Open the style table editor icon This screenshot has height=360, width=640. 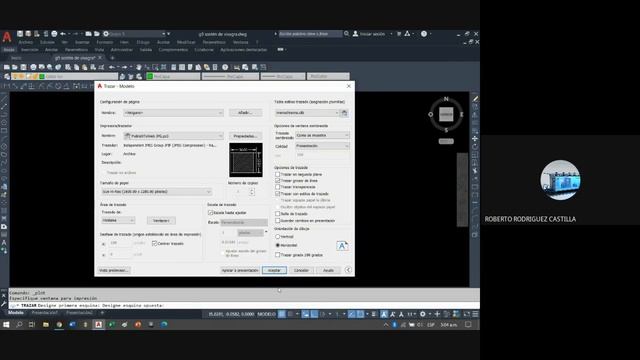click(x=344, y=113)
